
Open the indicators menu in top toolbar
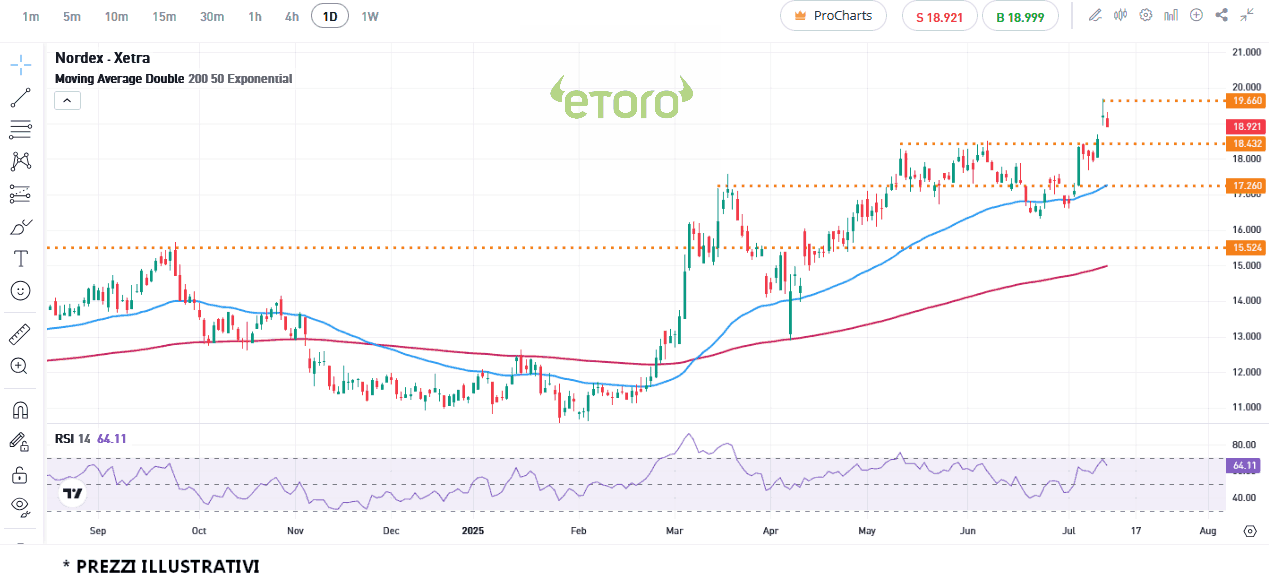click(1171, 15)
